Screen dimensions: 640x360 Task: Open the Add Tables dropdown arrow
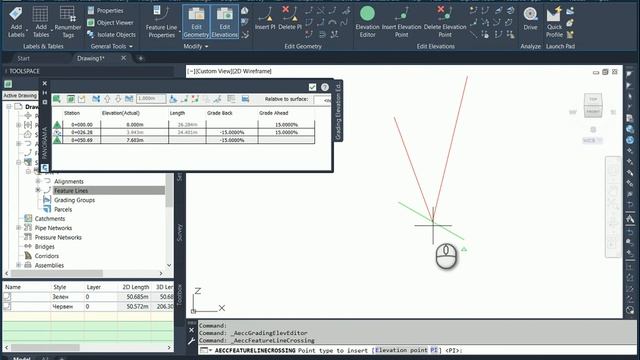(x=52, y=31)
